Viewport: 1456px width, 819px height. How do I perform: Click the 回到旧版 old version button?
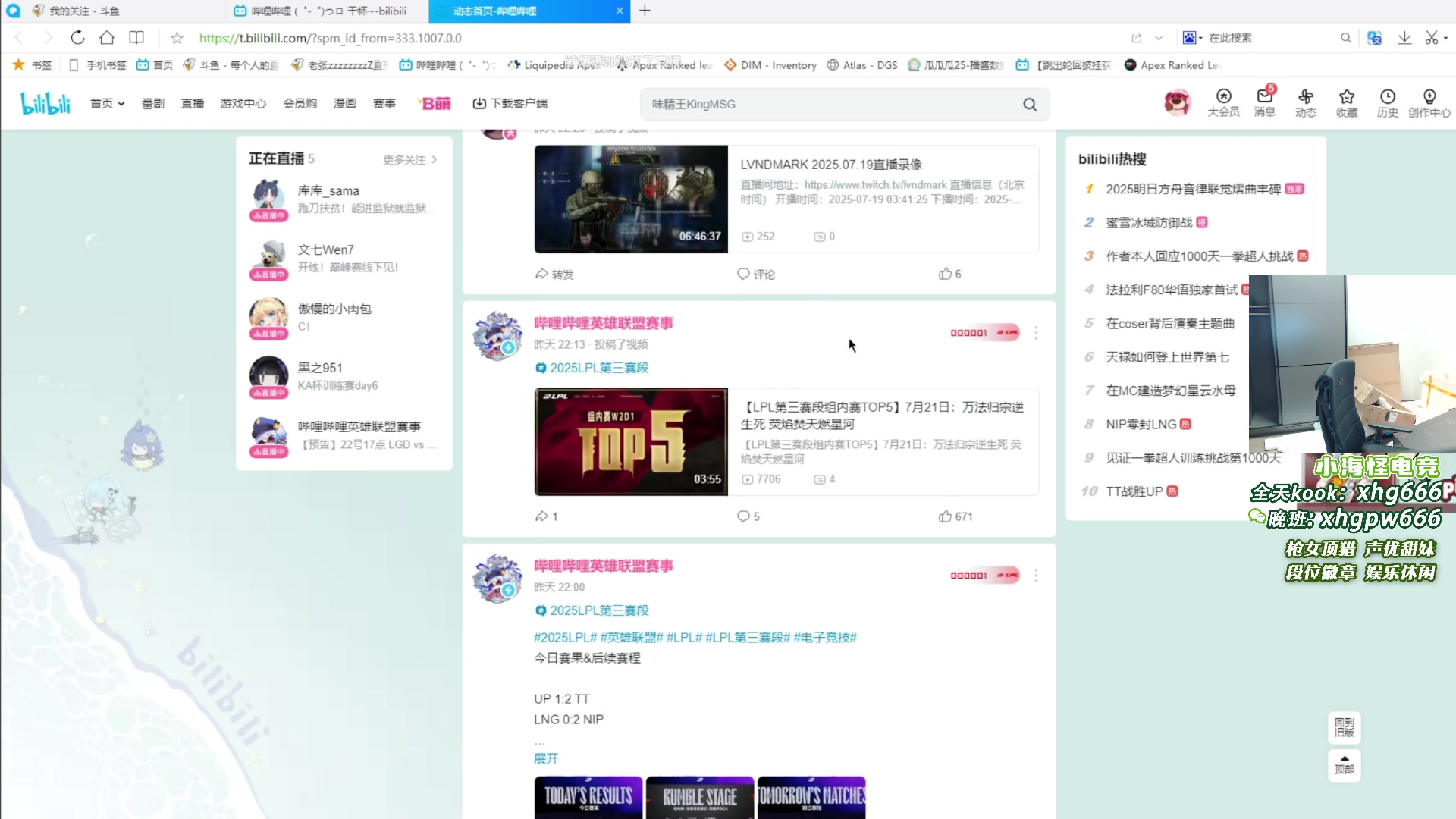pyautogui.click(x=1344, y=727)
